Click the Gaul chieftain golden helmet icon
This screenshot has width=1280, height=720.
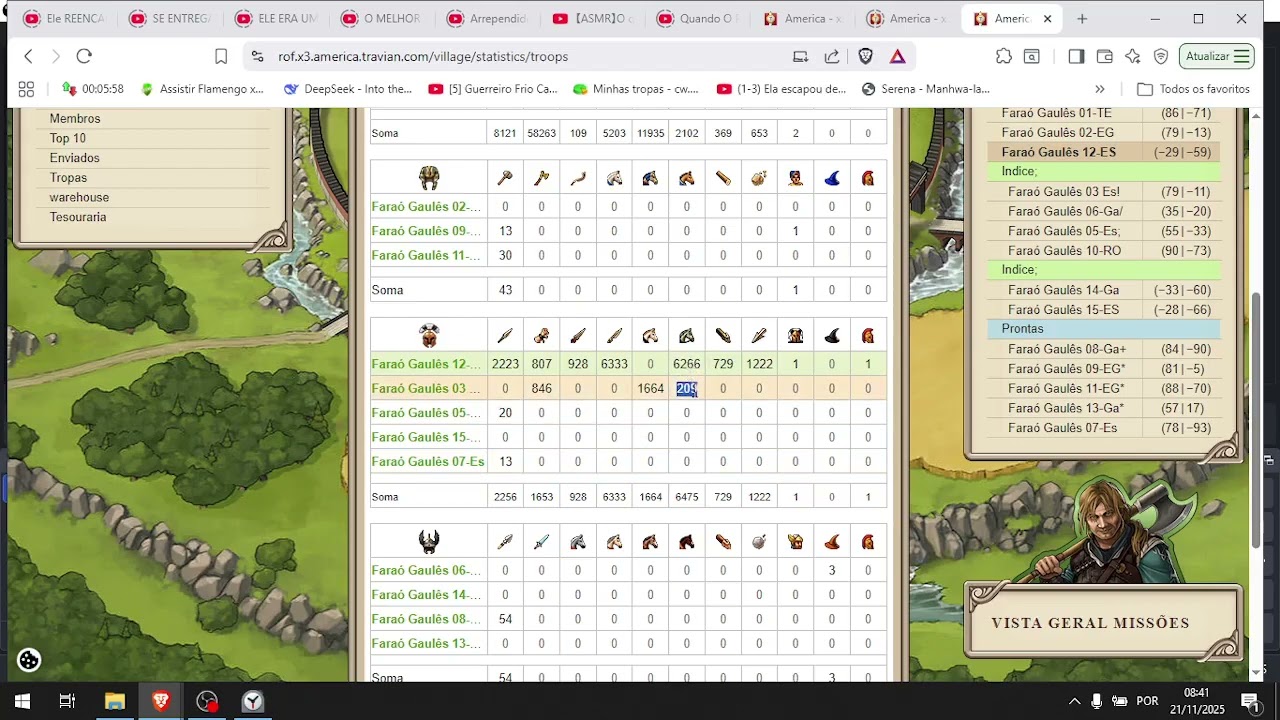[x=795, y=542]
